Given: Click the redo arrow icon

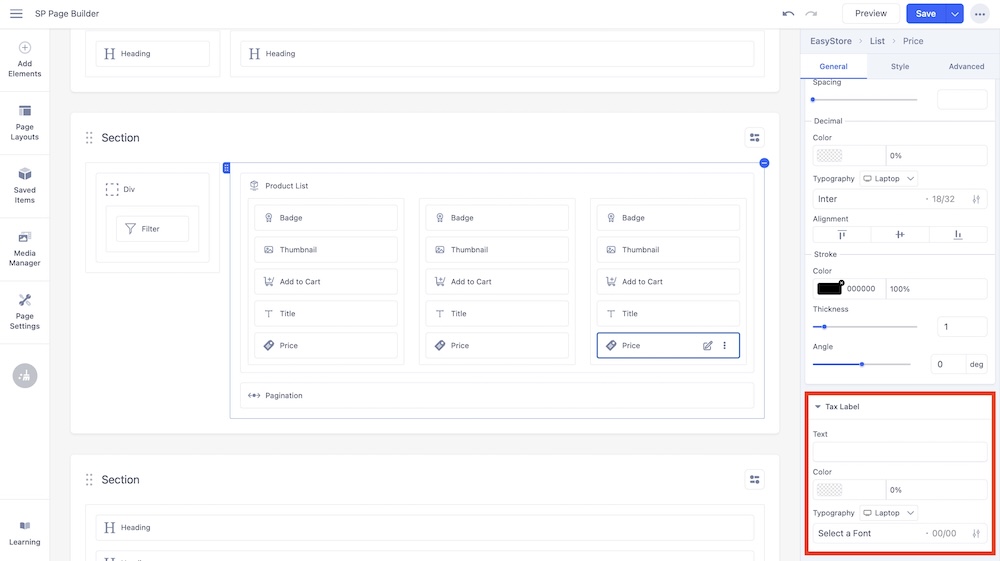Looking at the screenshot, I should click(811, 13).
